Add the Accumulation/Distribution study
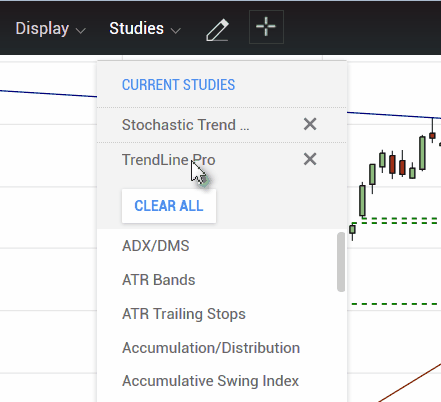 [211, 348]
